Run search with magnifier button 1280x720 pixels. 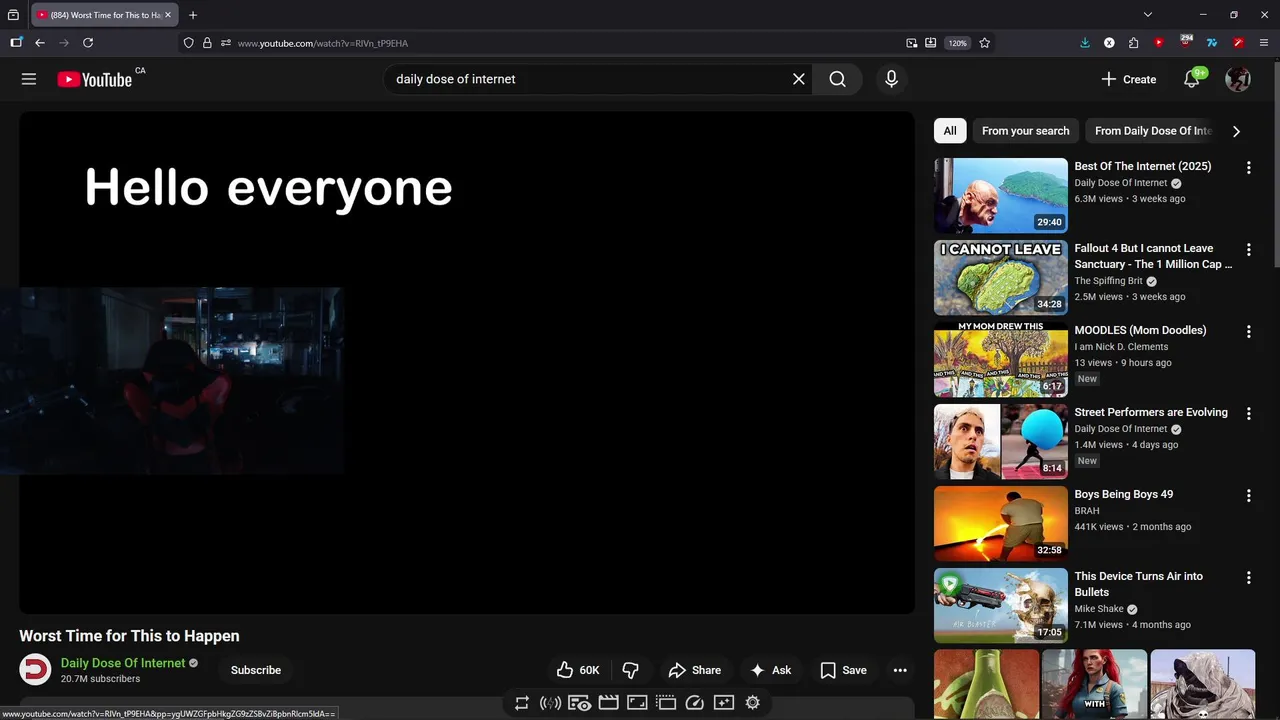(838, 79)
